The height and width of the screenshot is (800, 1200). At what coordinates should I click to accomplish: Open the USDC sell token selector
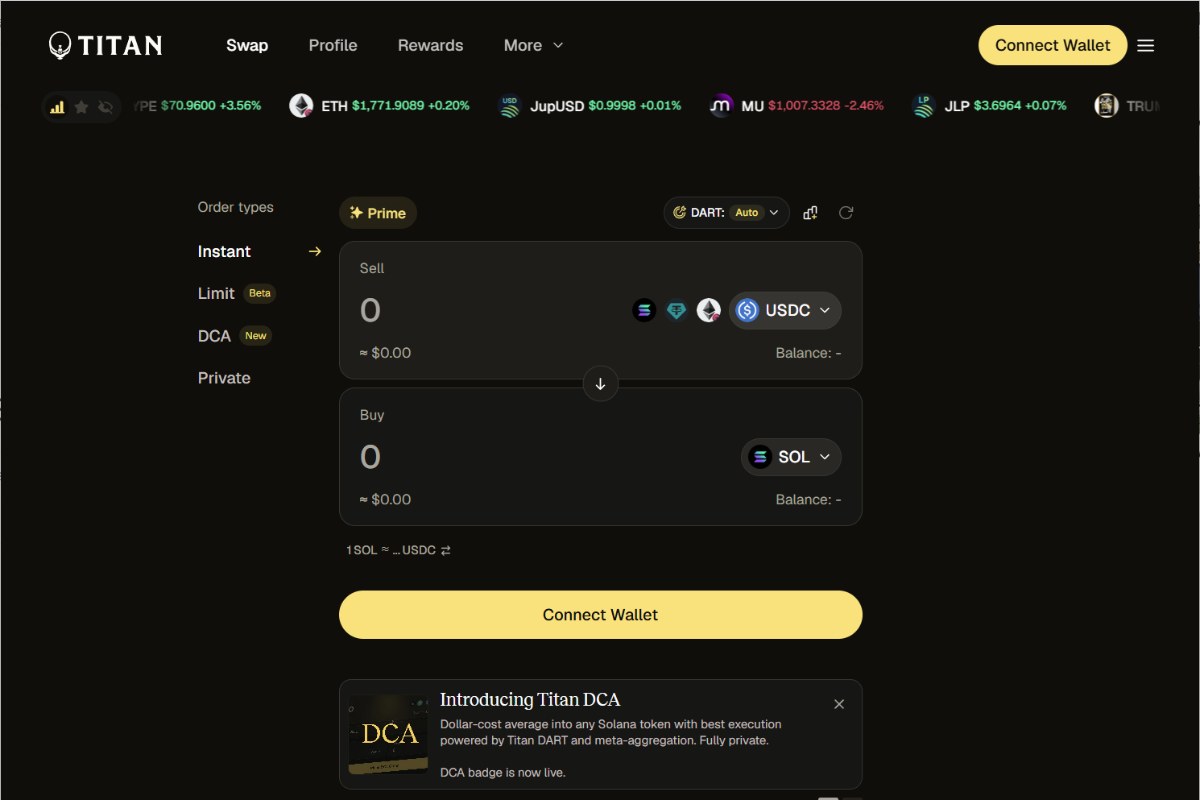[785, 310]
